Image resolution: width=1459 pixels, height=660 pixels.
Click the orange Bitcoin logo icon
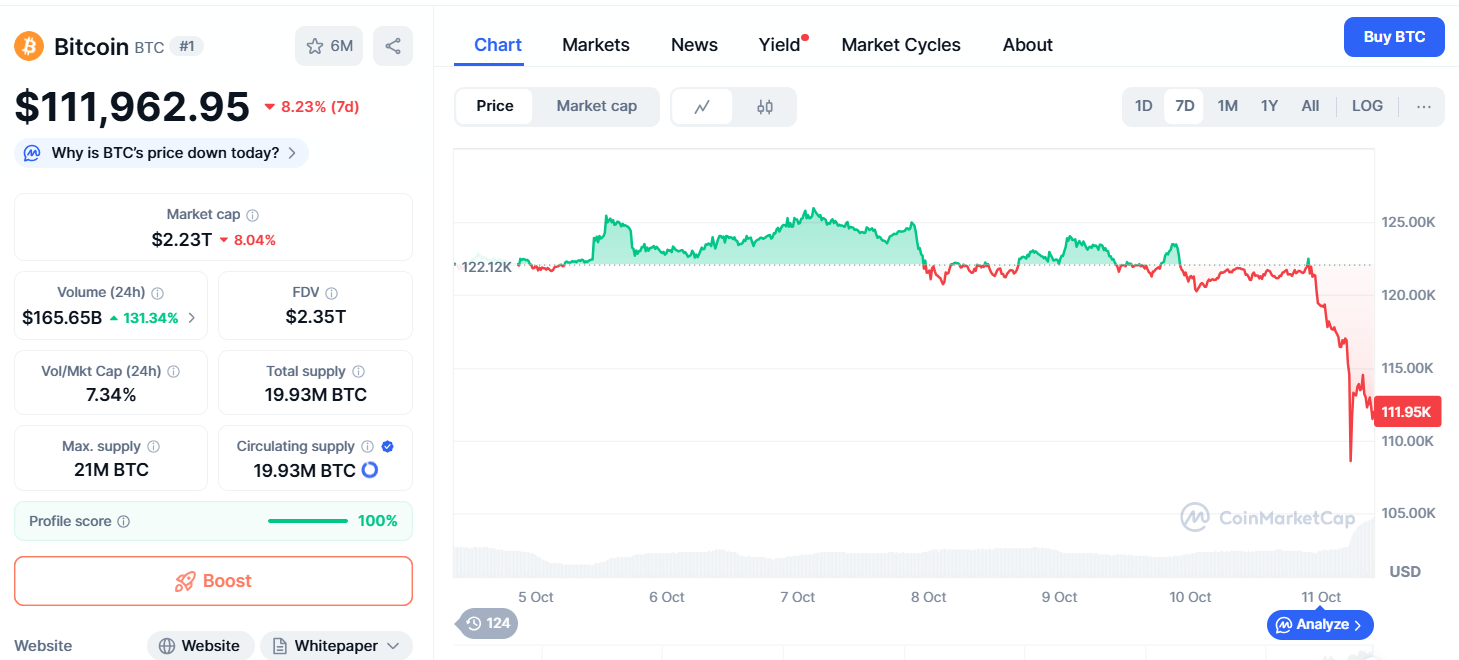click(30, 46)
